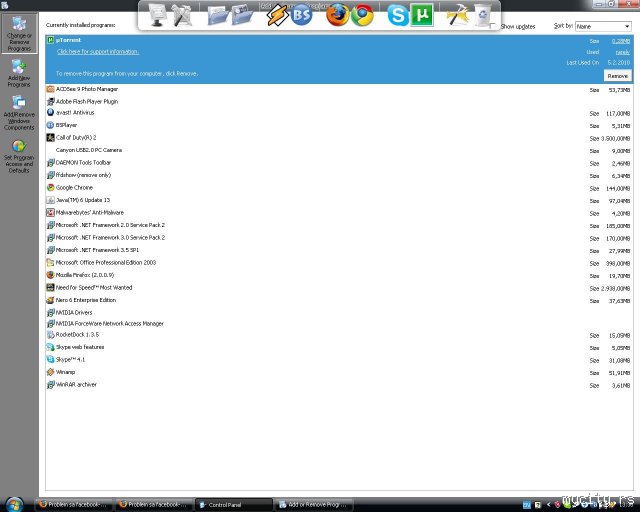
Task: Select the Skype 4.1 list icon
Action: point(50,359)
